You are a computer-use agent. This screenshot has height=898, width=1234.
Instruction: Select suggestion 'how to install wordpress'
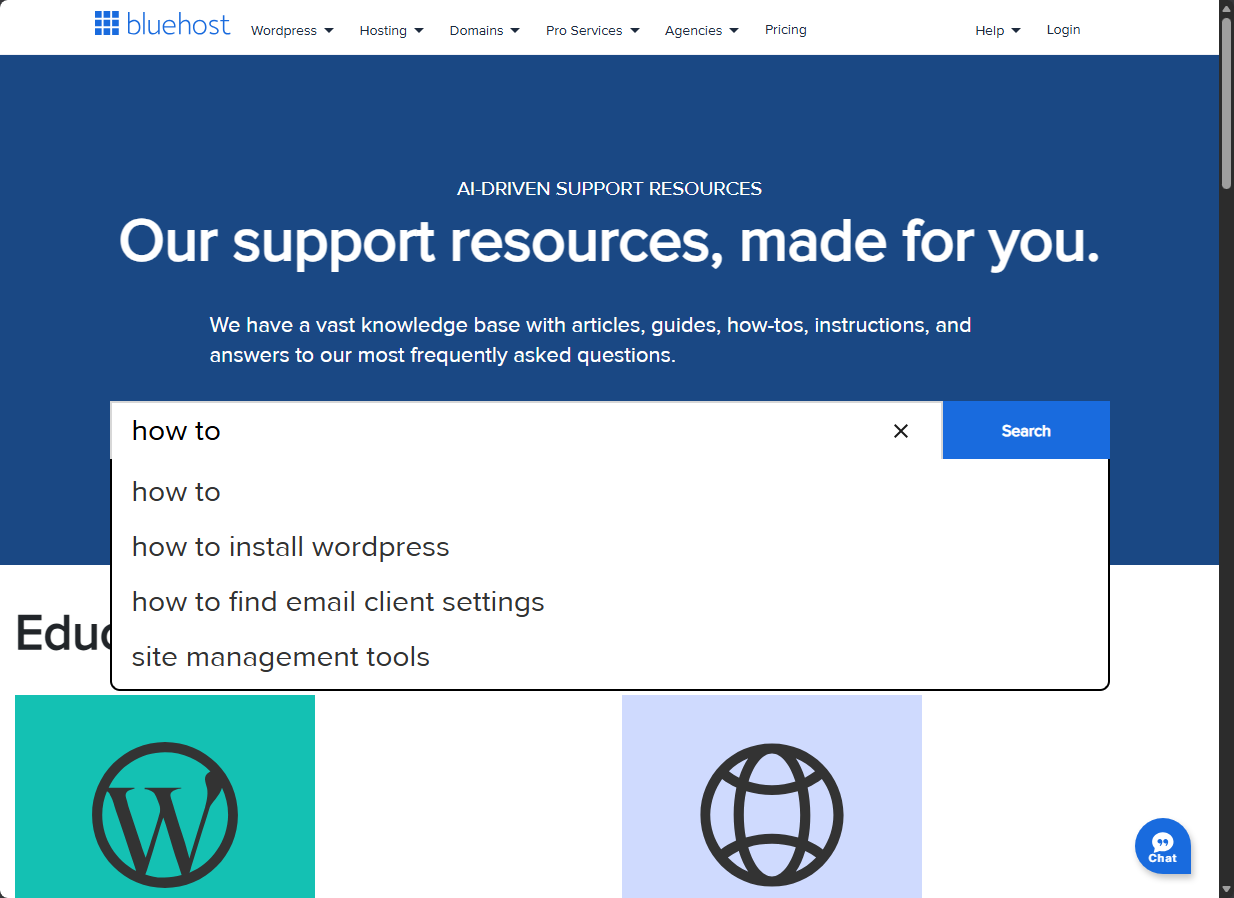click(x=290, y=547)
